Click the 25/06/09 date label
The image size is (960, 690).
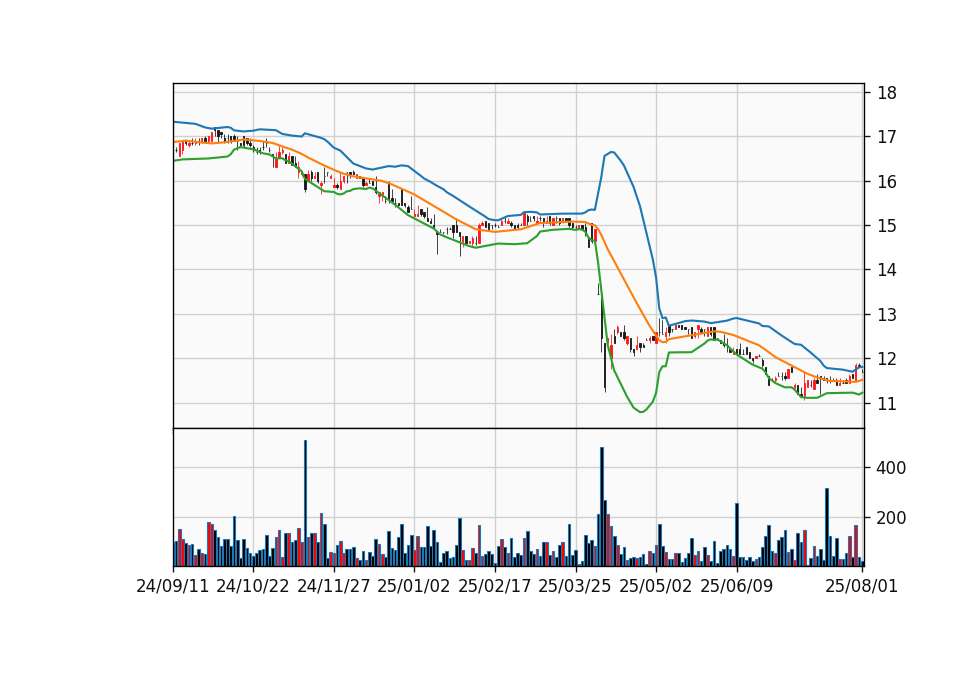click(x=737, y=587)
